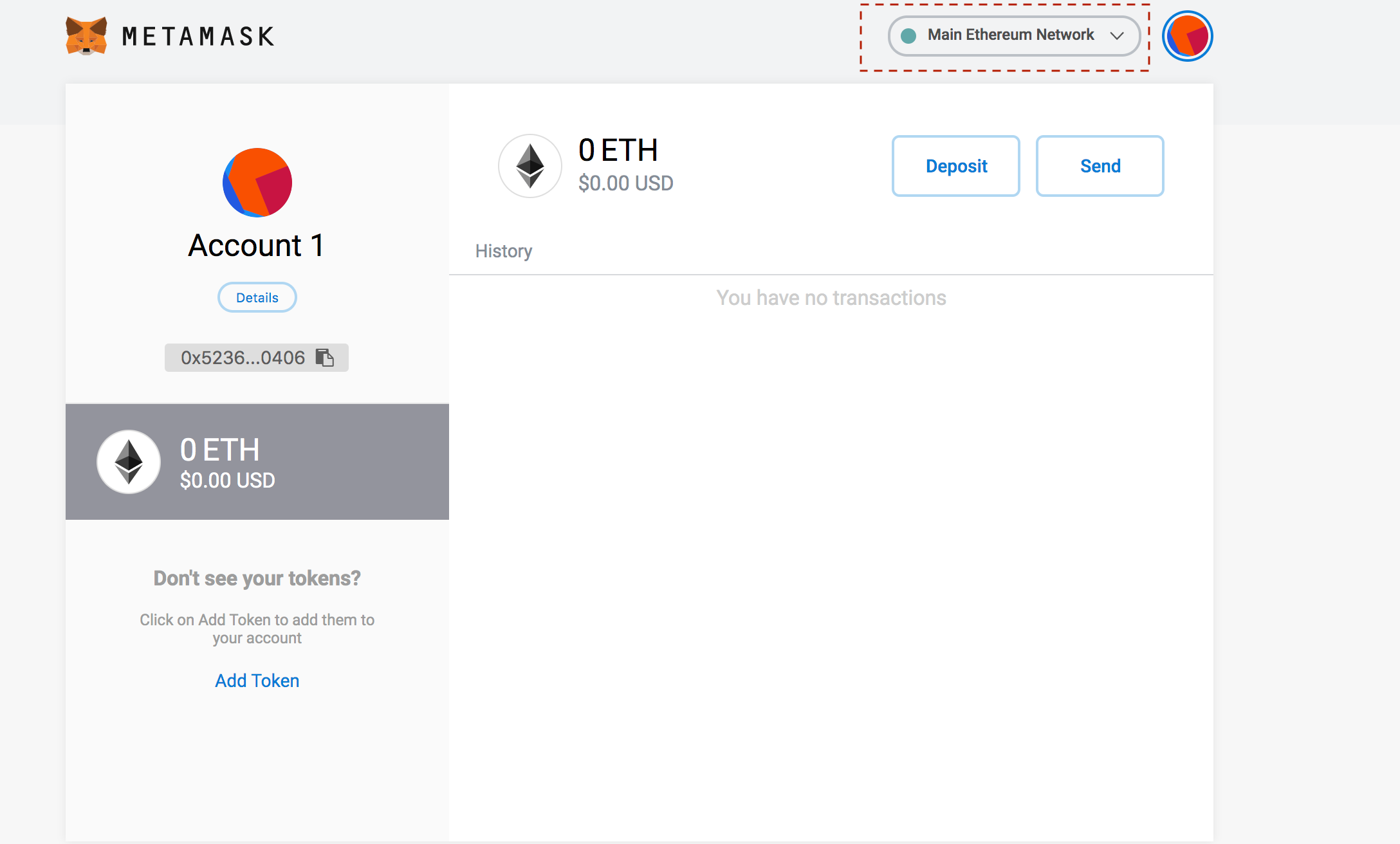Screen dimensions: 1400x844
Task: Click the Account 1 identicon in sidebar
Action: [257, 183]
